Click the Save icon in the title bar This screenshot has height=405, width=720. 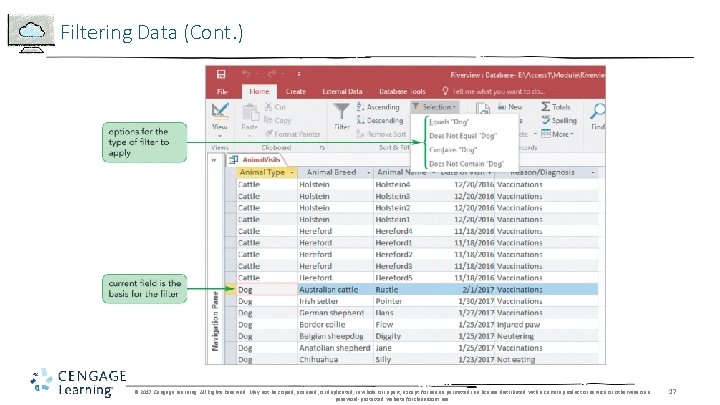[x=221, y=74]
